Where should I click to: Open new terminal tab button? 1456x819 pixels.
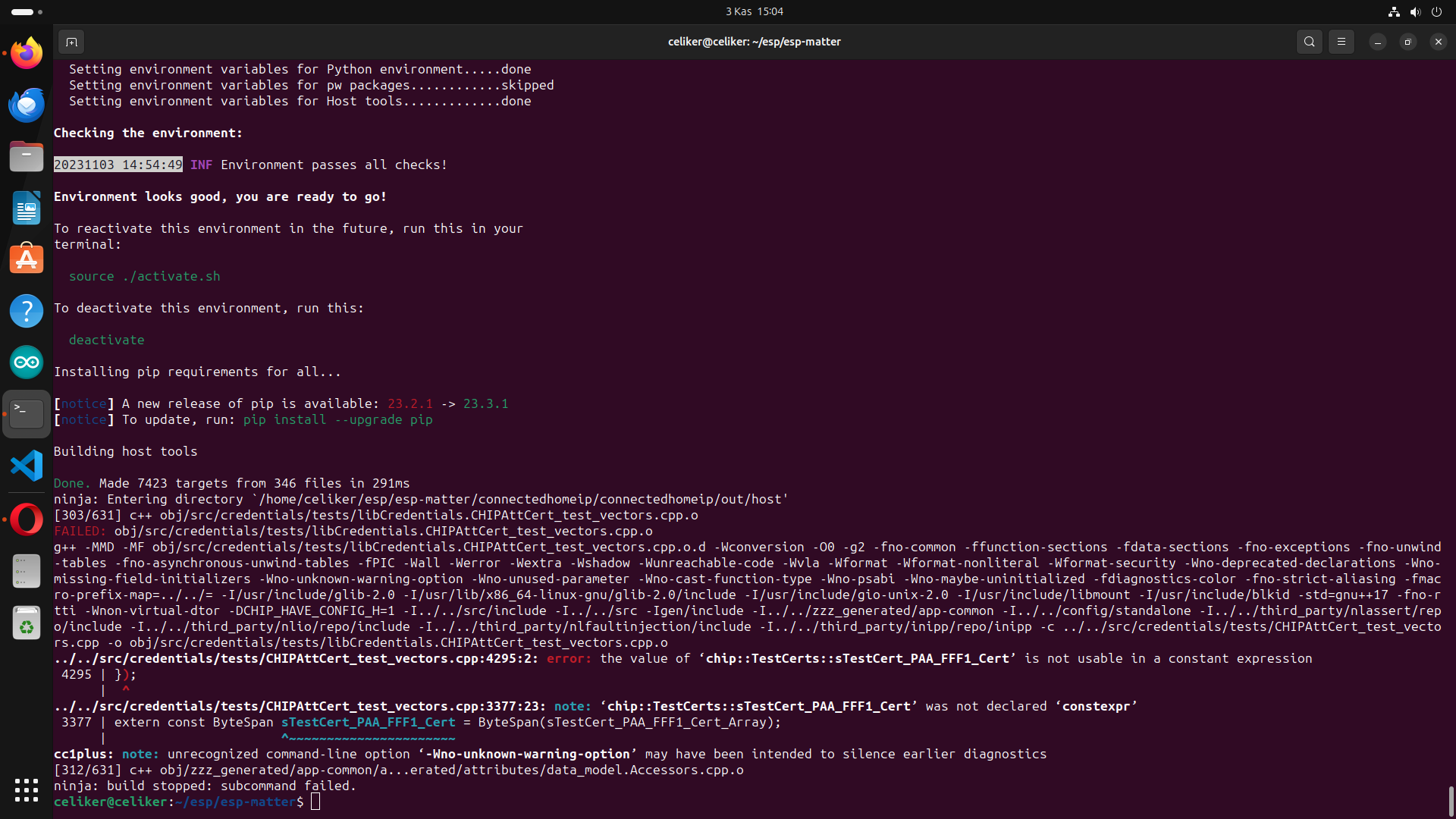(71, 42)
